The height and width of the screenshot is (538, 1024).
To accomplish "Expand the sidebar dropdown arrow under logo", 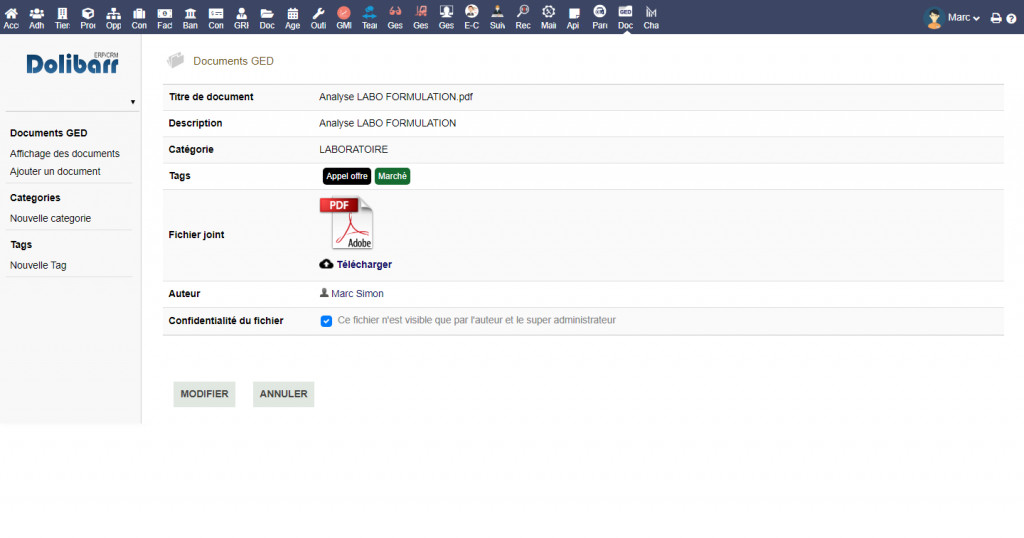I will coord(133,102).
